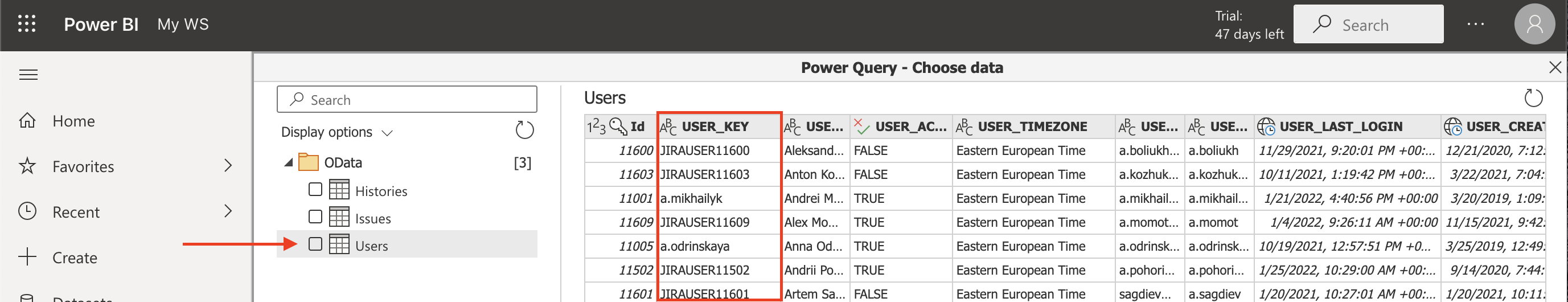
Task: Select the USER_TIMEZONE column header
Action: (x=1032, y=126)
